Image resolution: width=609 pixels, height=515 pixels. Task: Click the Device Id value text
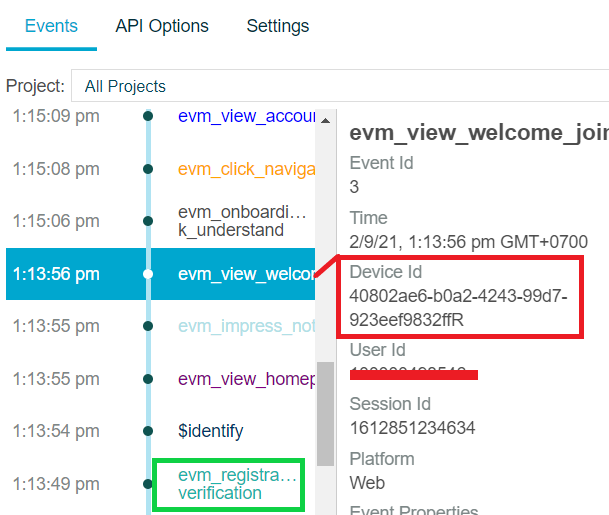coord(458,308)
